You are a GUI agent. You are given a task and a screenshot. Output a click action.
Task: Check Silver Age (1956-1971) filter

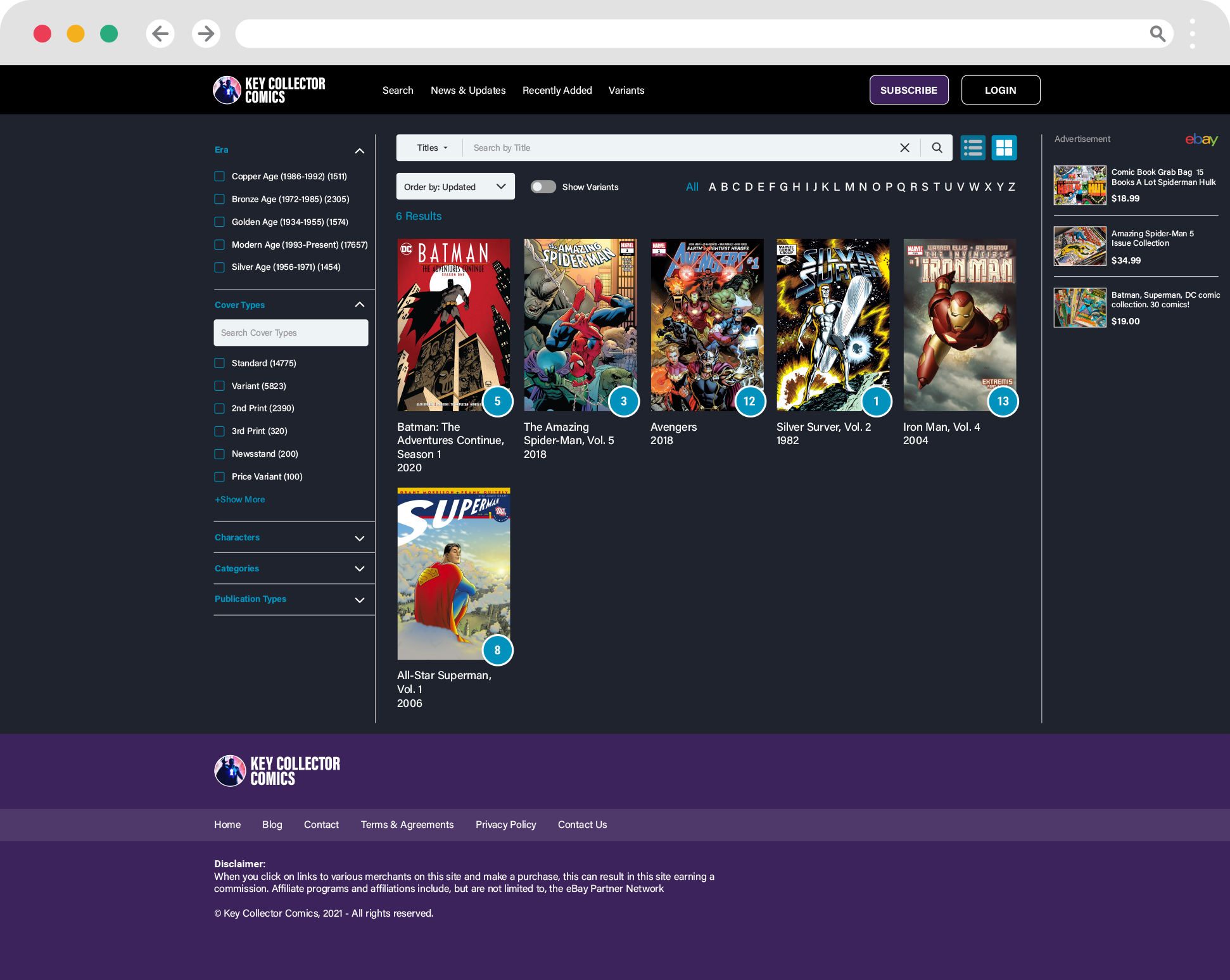pos(220,267)
